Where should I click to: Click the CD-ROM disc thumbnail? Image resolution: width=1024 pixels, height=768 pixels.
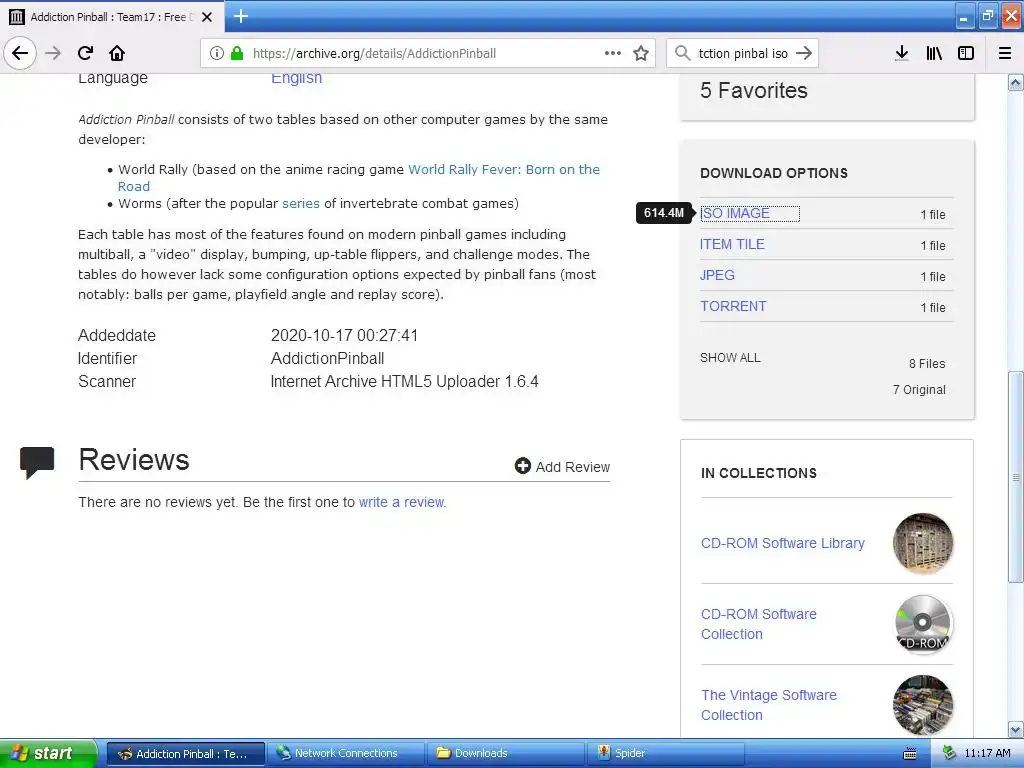click(923, 624)
